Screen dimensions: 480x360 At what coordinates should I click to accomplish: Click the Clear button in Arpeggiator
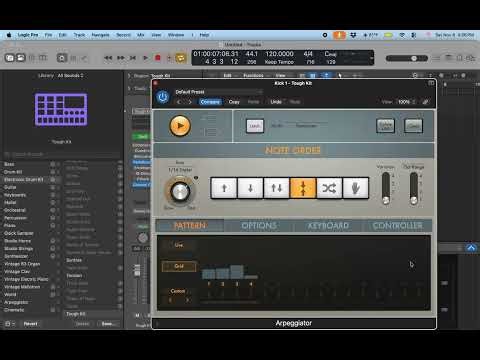413,126
